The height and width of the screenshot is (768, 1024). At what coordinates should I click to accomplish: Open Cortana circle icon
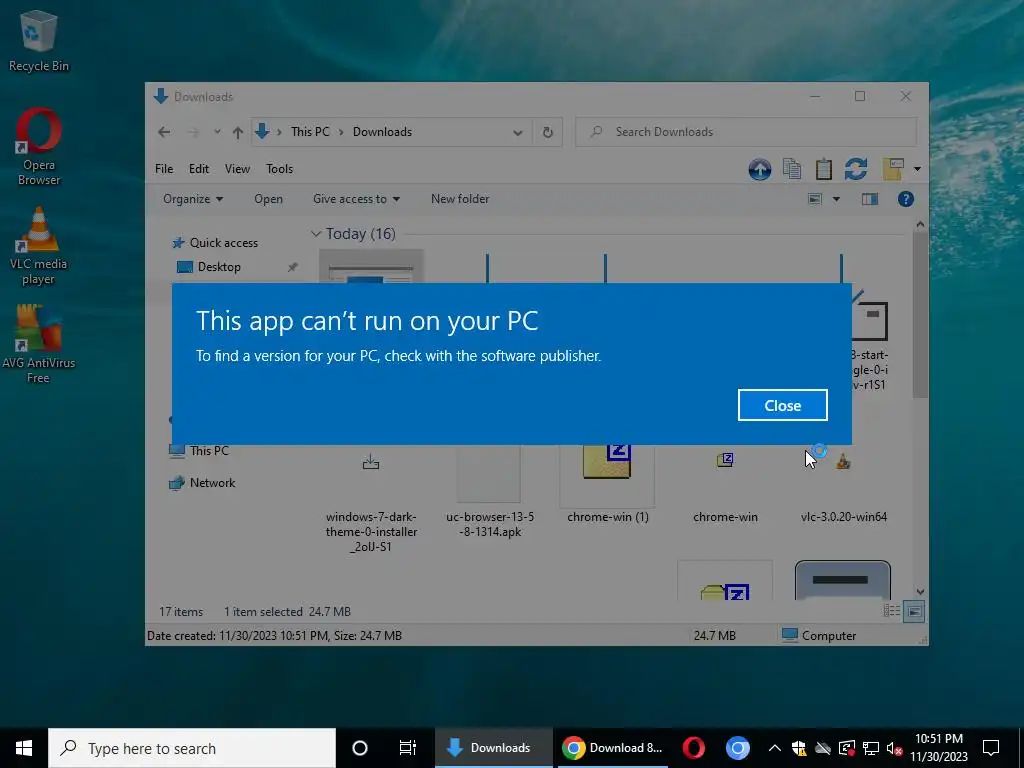point(360,748)
